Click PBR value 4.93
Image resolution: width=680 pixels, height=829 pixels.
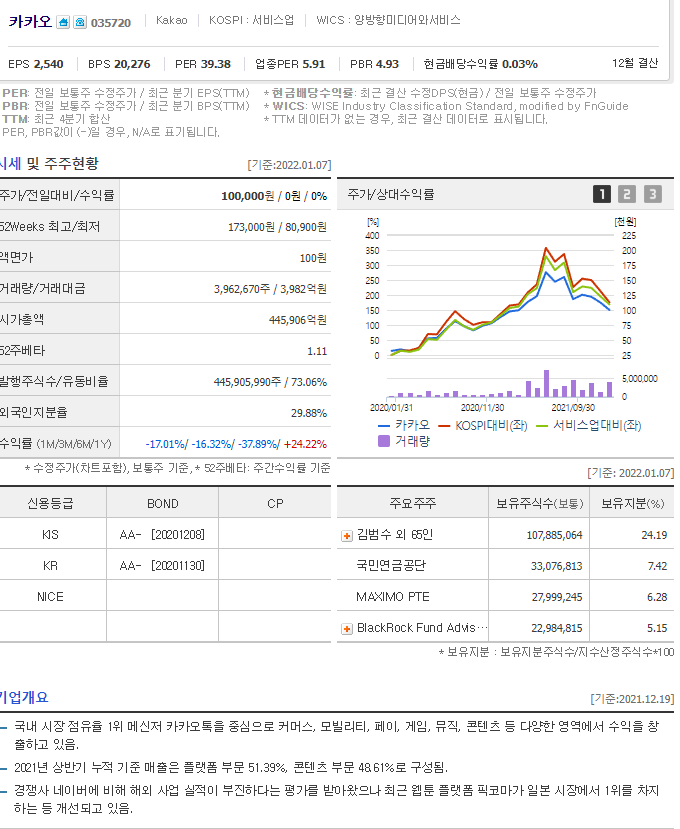click(x=387, y=64)
